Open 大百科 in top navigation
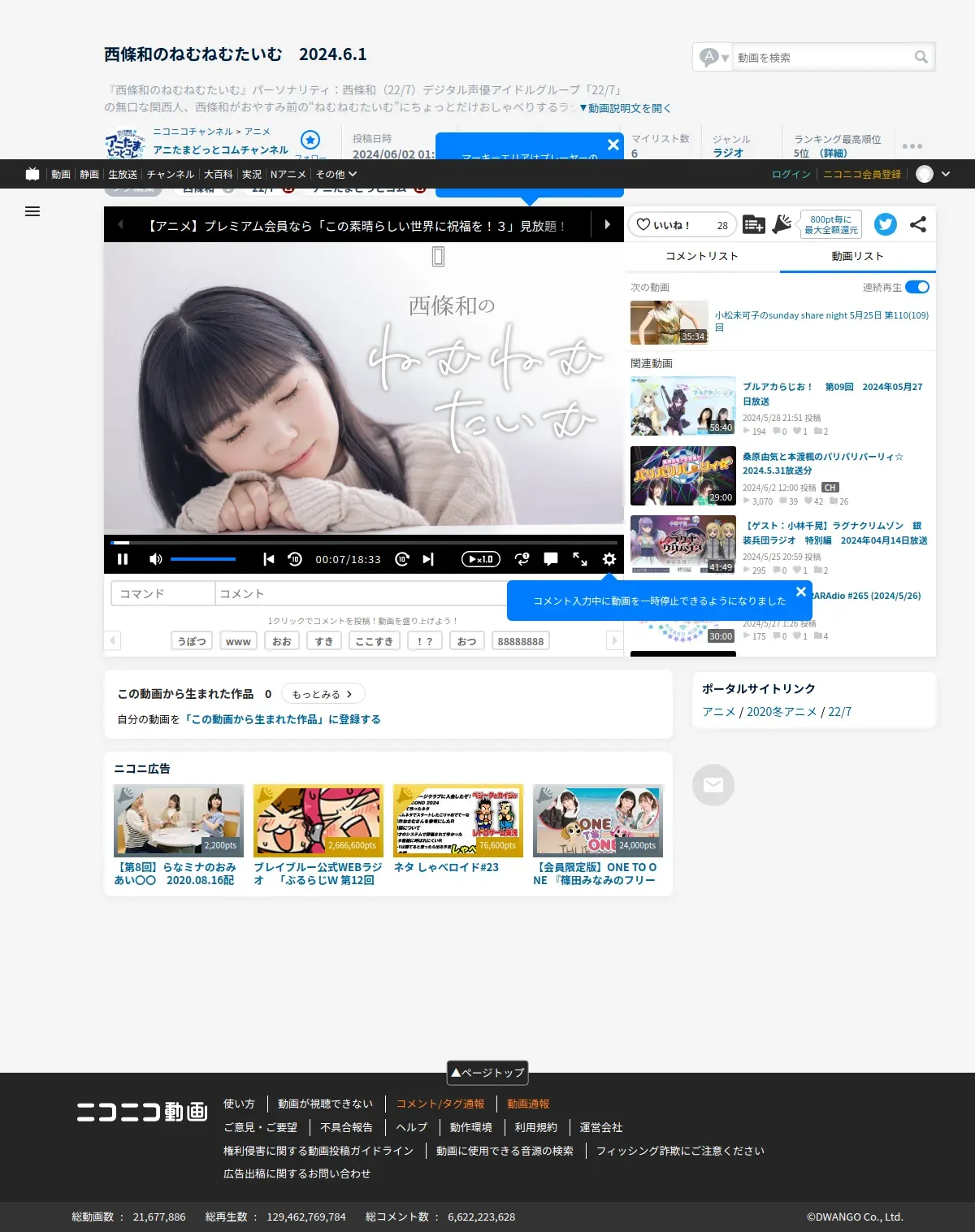The height and width of the screenshot is (1232, 975). tap(219, 174)
